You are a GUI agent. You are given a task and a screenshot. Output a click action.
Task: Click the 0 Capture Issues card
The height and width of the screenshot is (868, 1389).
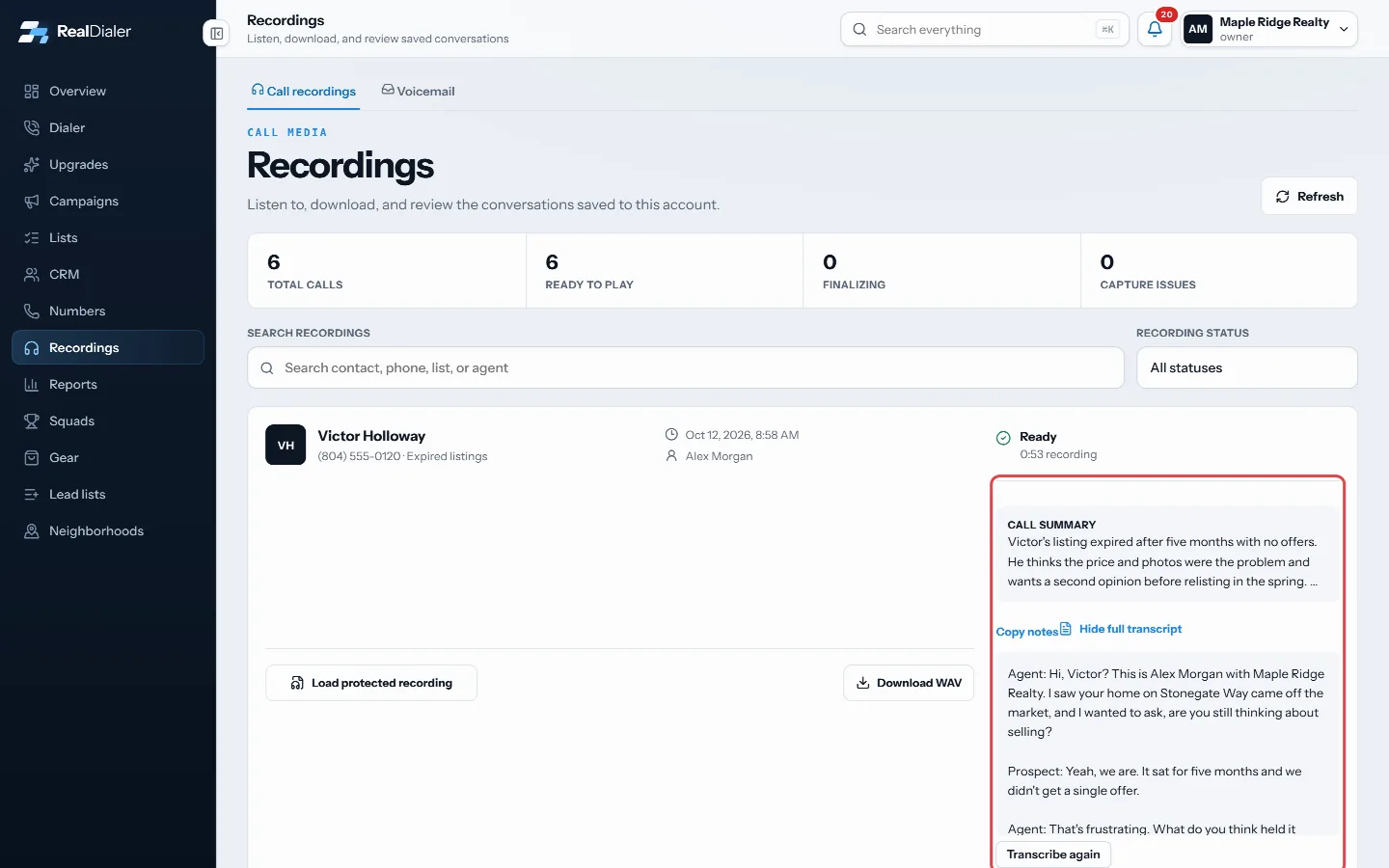coord(1219,271)
